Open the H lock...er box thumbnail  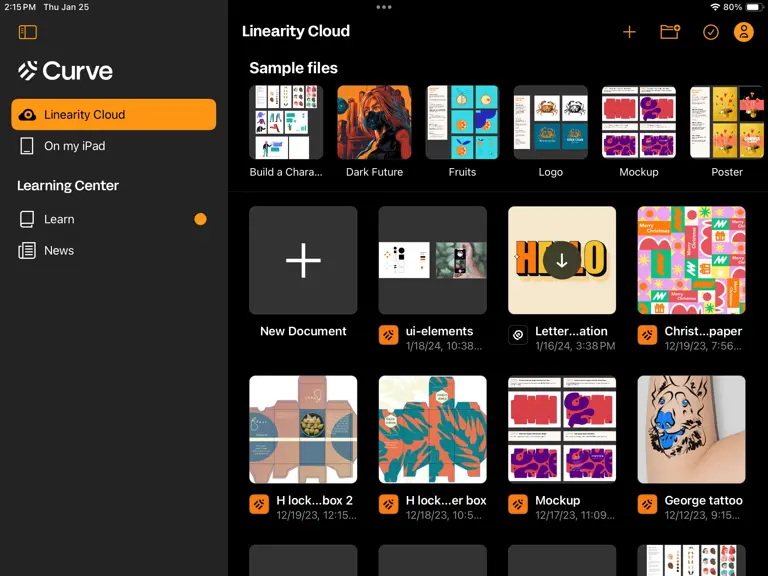pos(432,430)
